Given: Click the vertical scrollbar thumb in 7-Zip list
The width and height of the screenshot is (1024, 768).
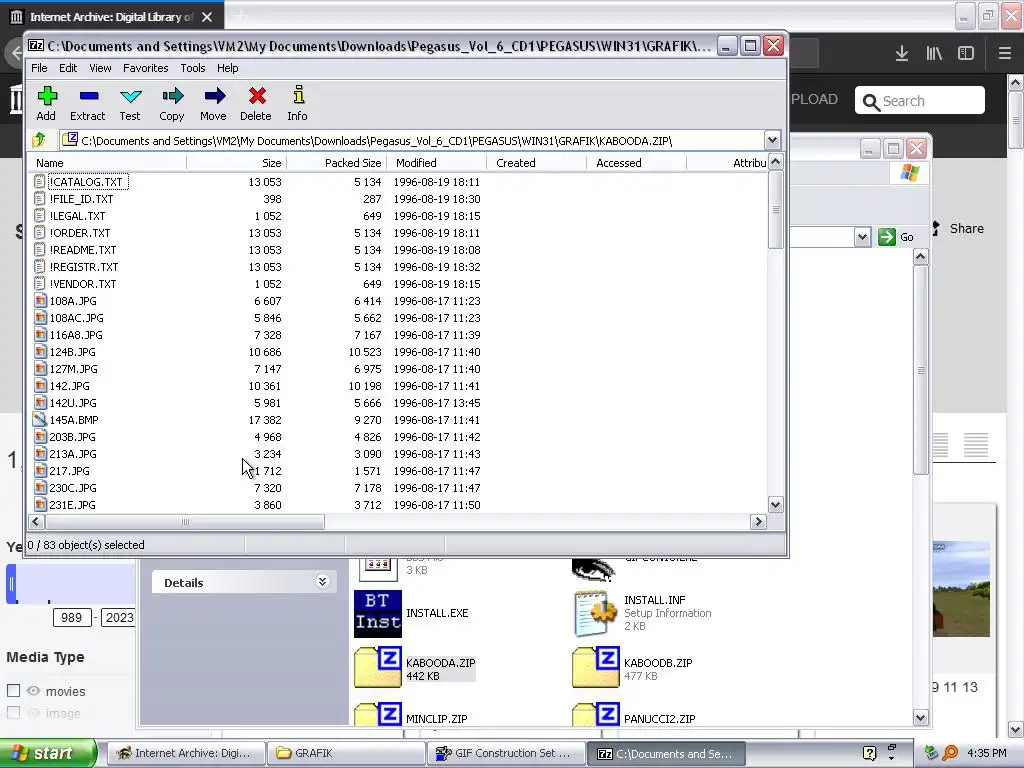Looking at the screenshot, I should coord(775,209).
